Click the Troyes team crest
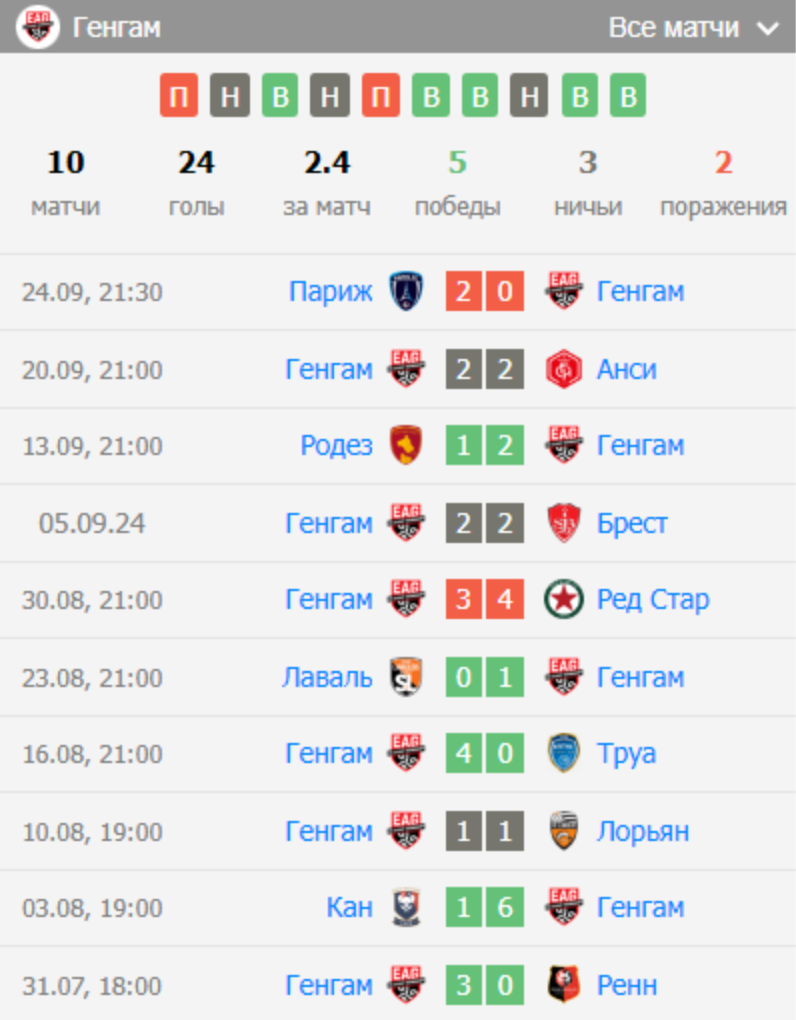This screenshot has width=796, height=1020. 563,754
